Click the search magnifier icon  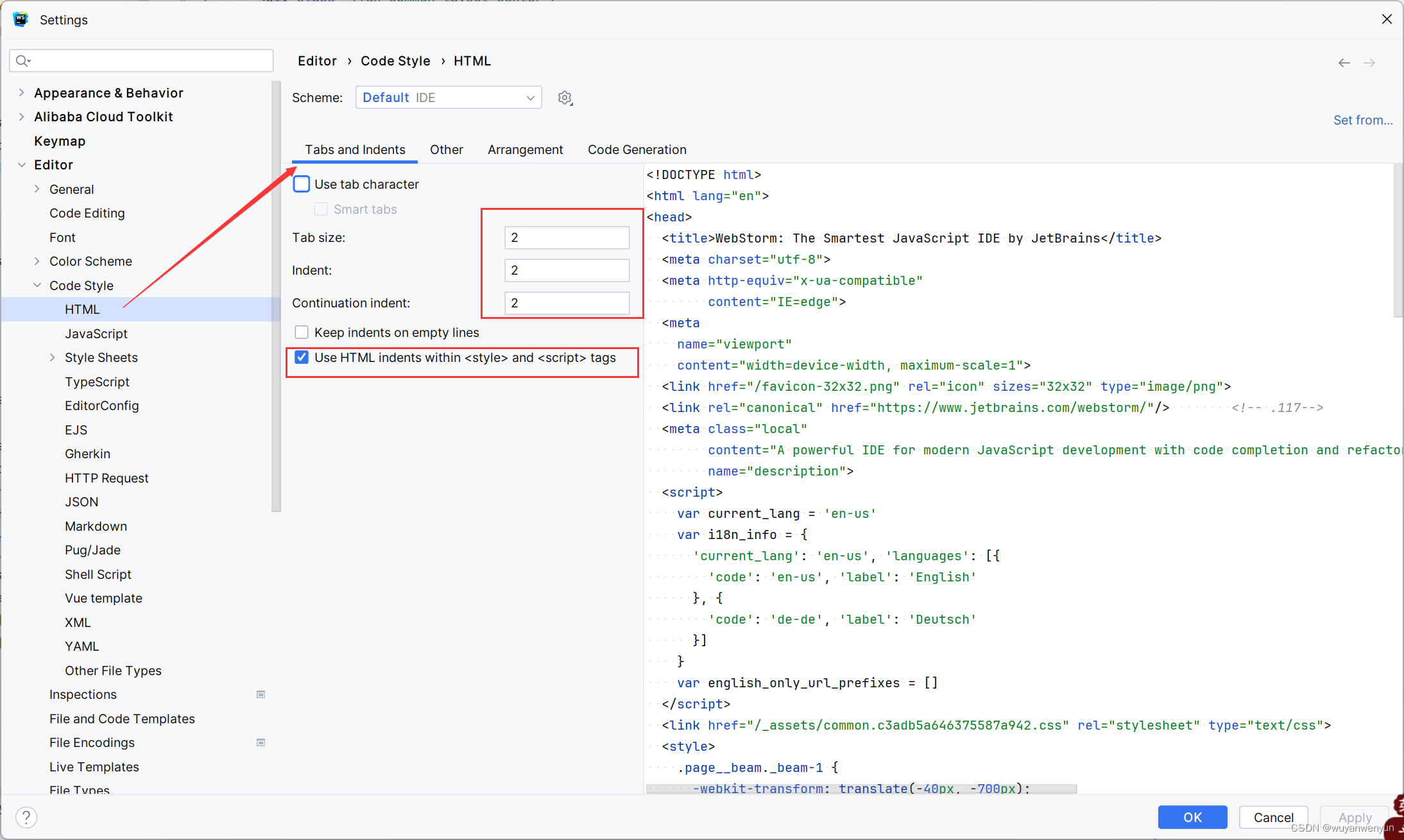tap(23, 60)
